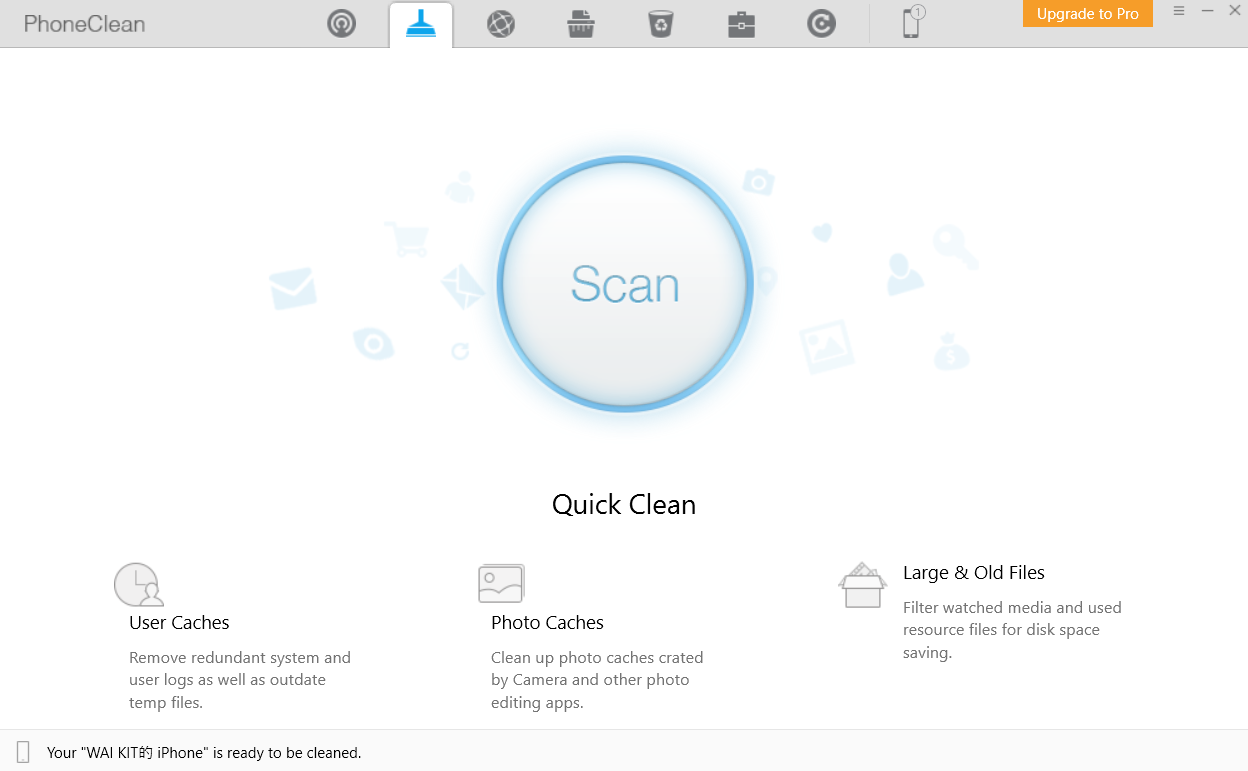Image resolution: width=1248 pixels, height=771 pixels.
Task: Click the Photo Caches picture icon
Action: tap(501, 583)
